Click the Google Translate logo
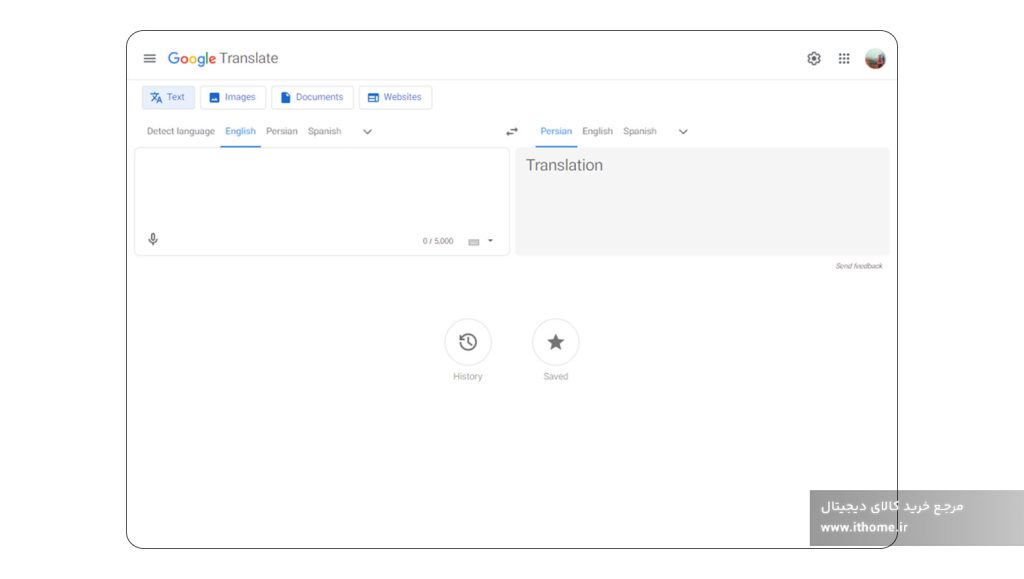This screenshot has height=579, width=1024. tap(223, 59)
